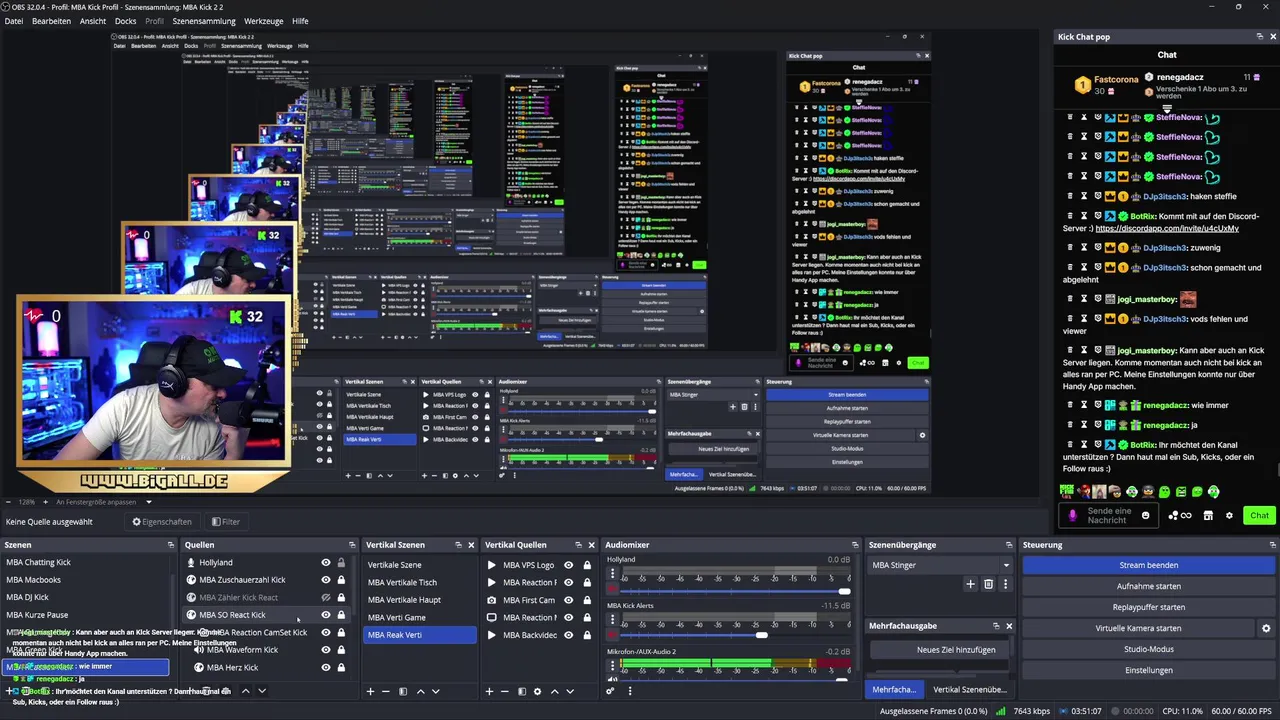Select MBA Vertikale Tisch vertical scene
This screenshot has width=1280, height=720.
420,582
